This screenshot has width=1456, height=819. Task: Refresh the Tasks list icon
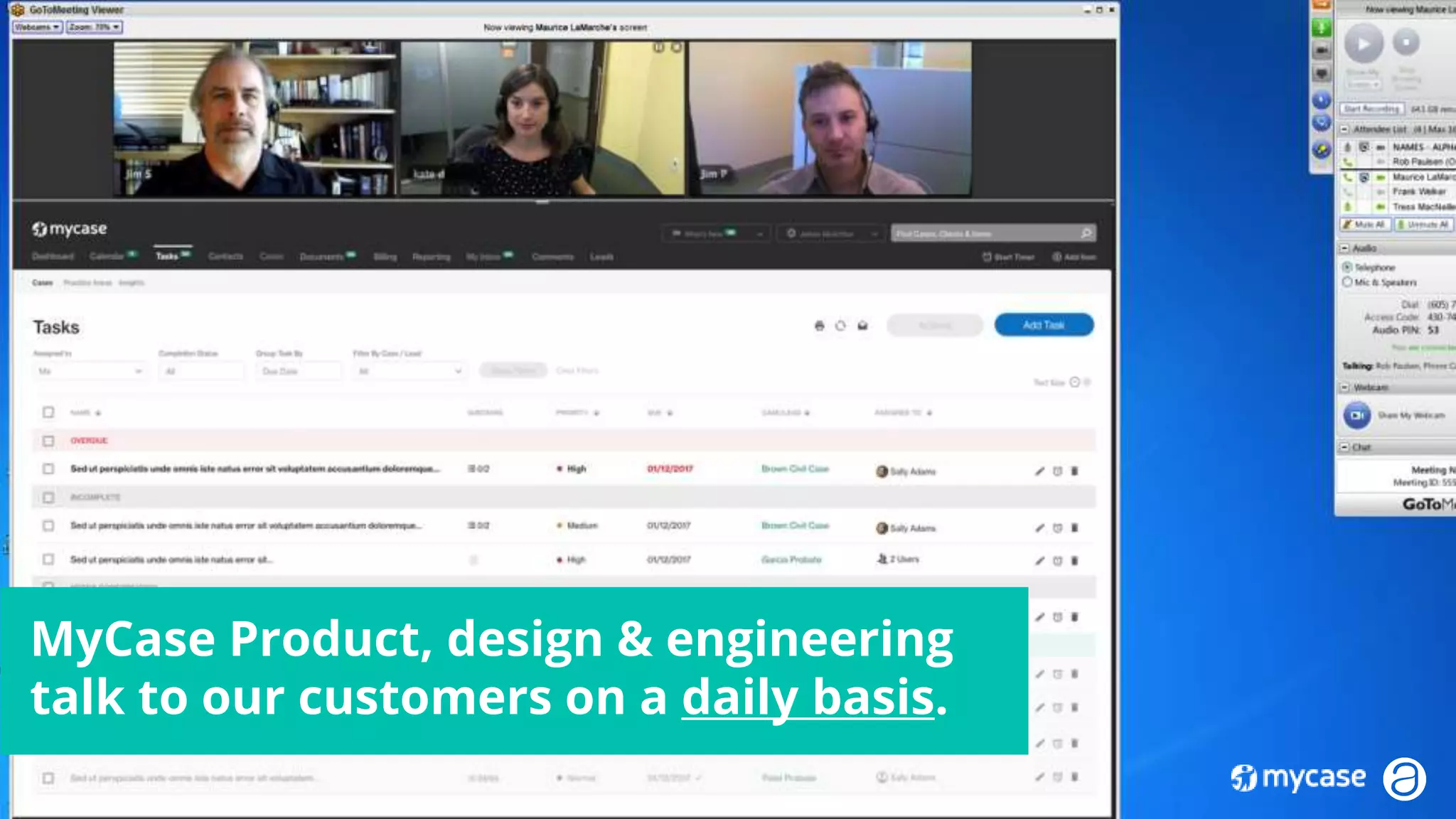click(x=840, y=326)
